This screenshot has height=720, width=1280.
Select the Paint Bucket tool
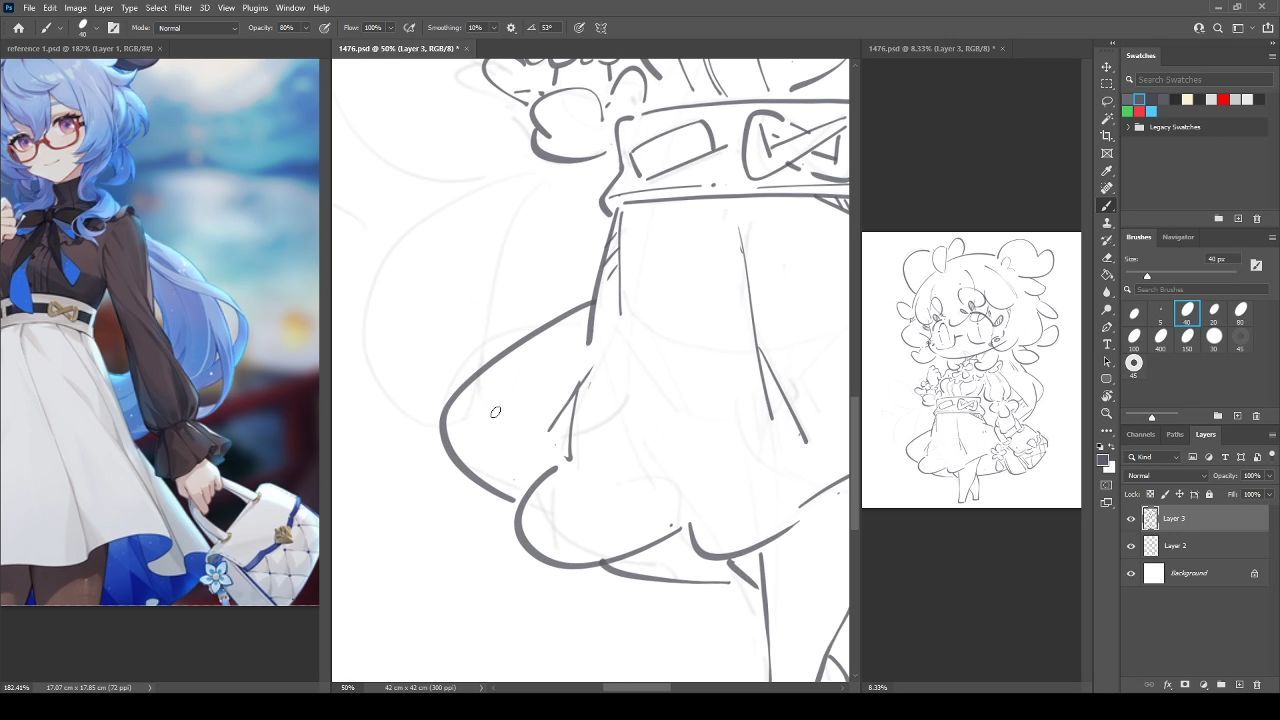1106,275
